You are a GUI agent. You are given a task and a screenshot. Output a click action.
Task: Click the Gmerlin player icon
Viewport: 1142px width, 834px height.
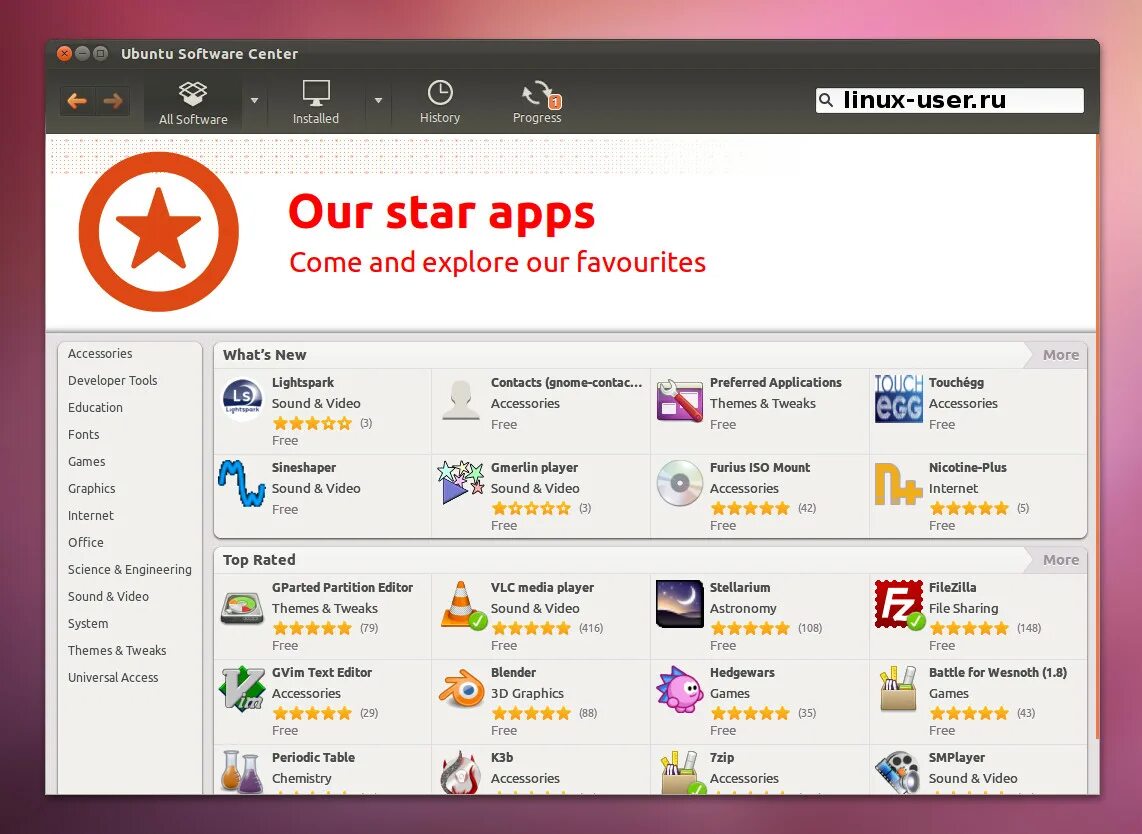tap(460, 482)
